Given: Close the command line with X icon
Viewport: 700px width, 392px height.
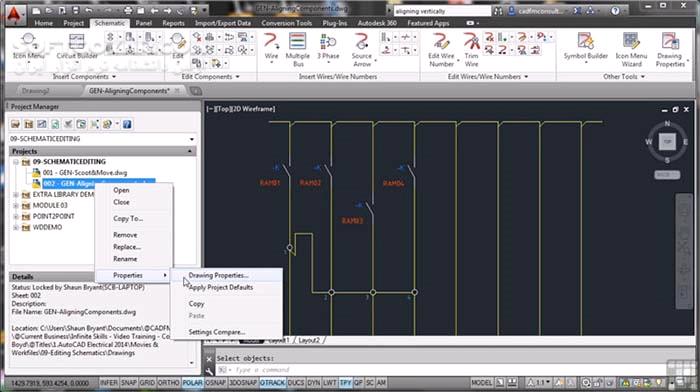Looking at the screenshot, I should 209,359.
